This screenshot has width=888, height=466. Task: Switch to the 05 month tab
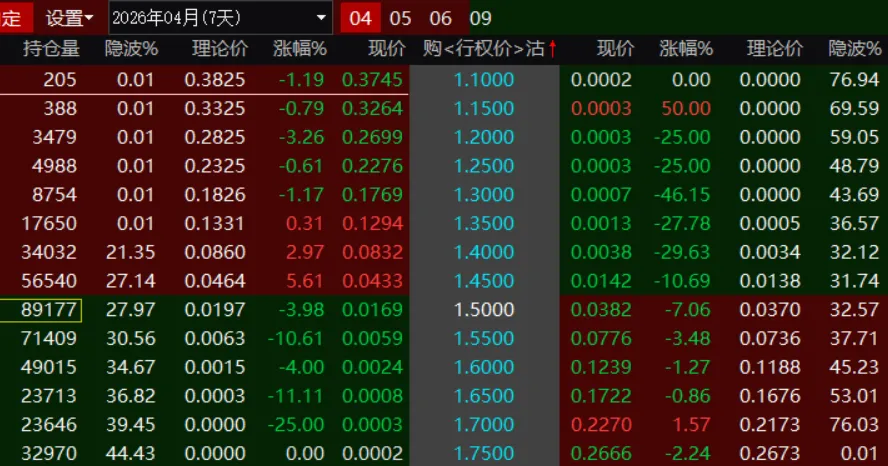(400, 18)
